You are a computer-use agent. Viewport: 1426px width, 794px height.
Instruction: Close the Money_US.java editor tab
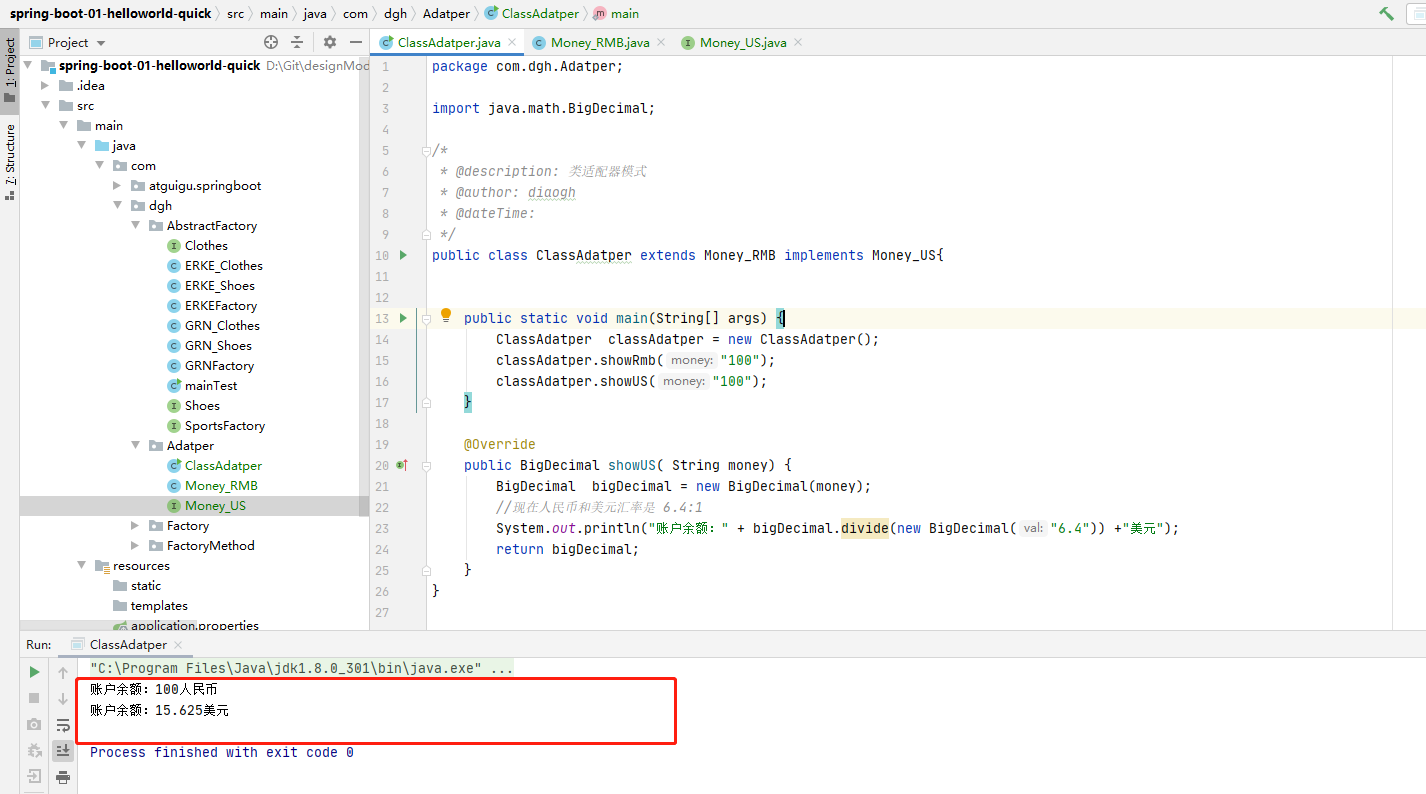click(797, 42)
